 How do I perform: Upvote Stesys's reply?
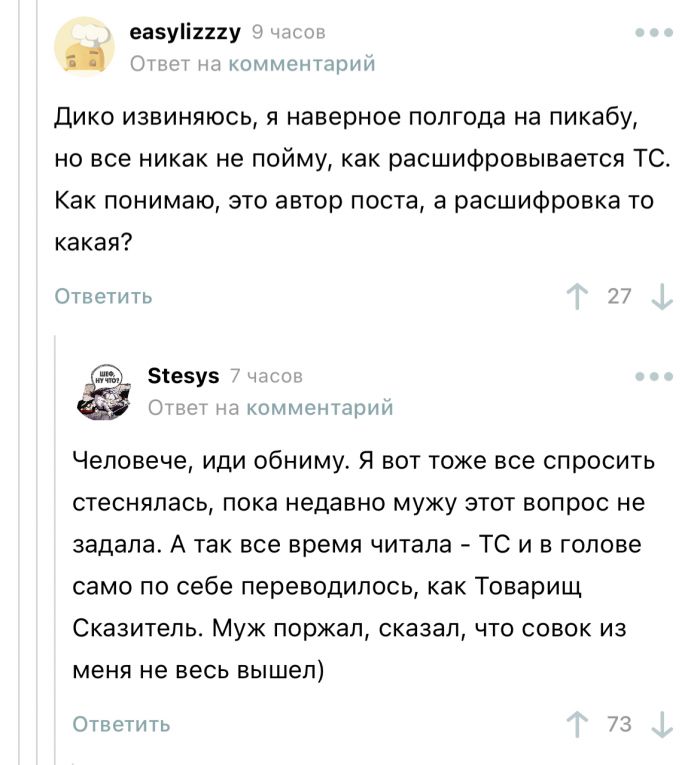(x=578, y=724)
